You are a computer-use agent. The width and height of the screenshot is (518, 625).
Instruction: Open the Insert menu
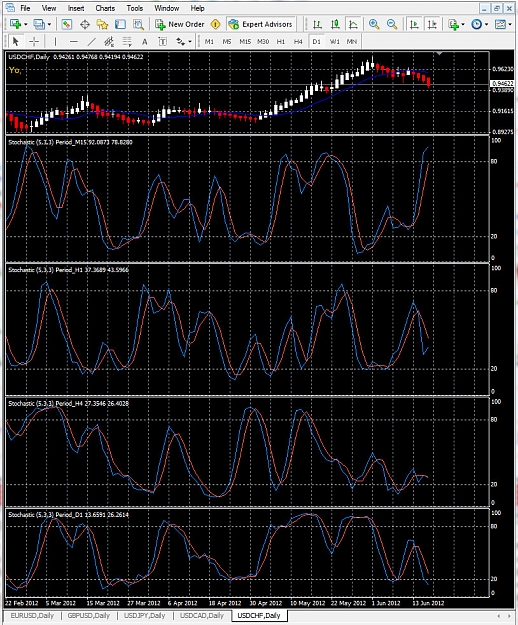tap(76, 8)
